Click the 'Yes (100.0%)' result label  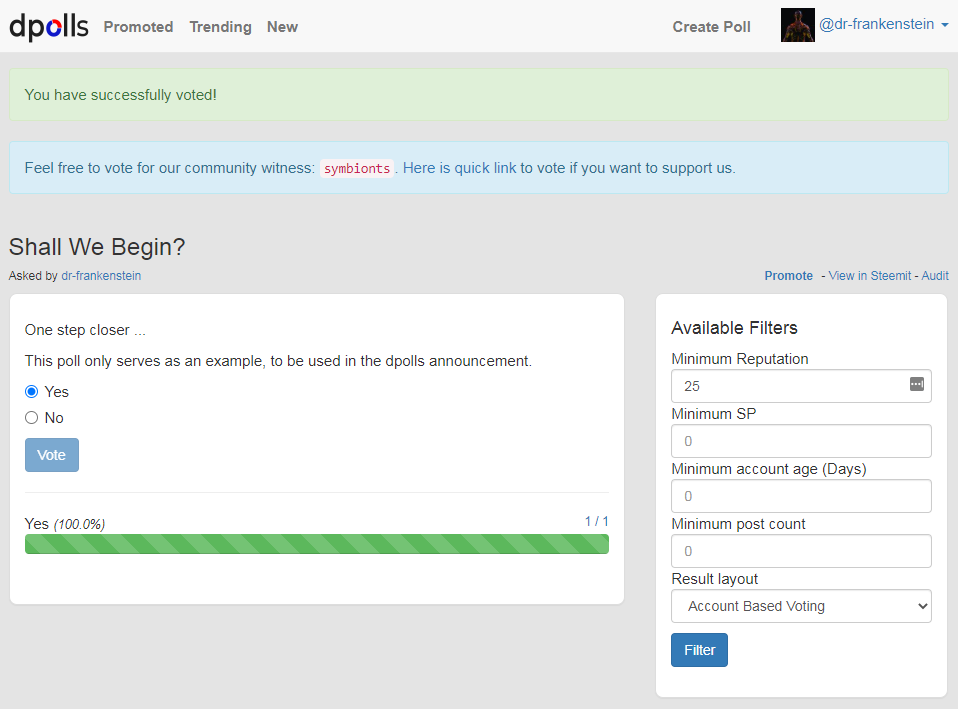click(65, 524)
